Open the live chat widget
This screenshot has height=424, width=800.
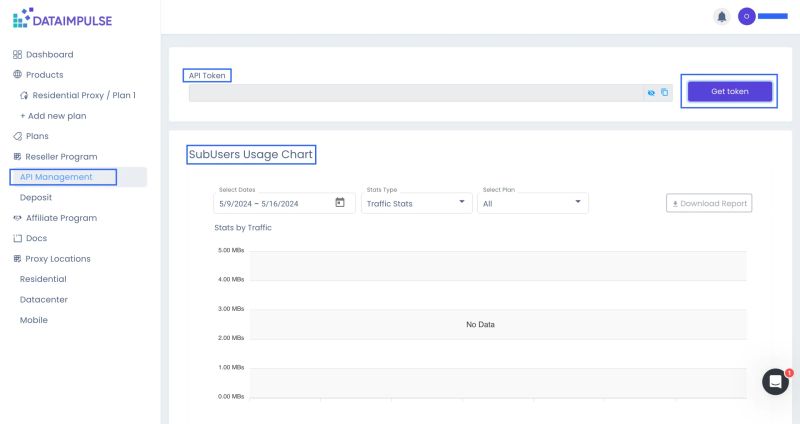click(x=776, y=382)
